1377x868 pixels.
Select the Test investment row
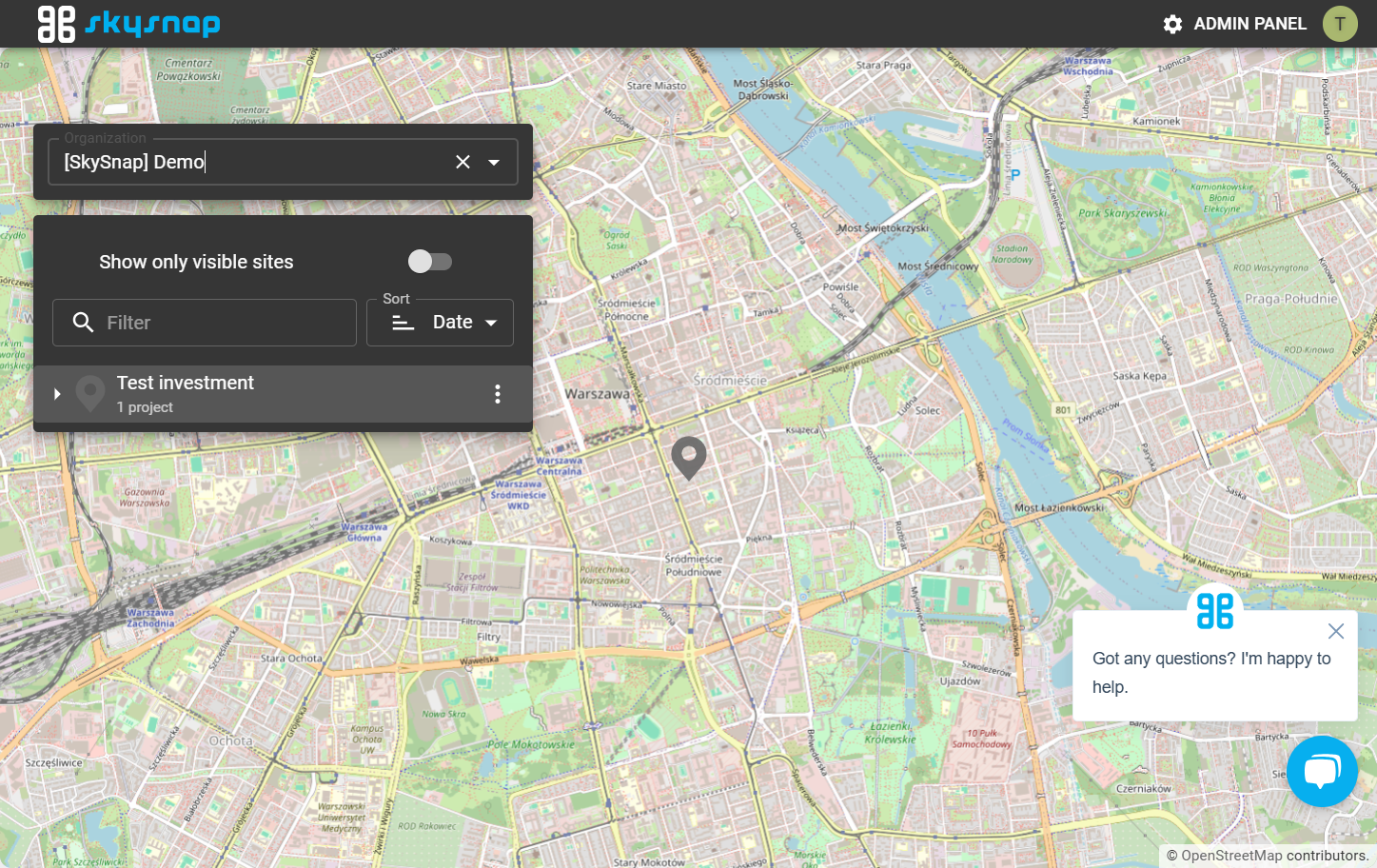pos(283,394)
